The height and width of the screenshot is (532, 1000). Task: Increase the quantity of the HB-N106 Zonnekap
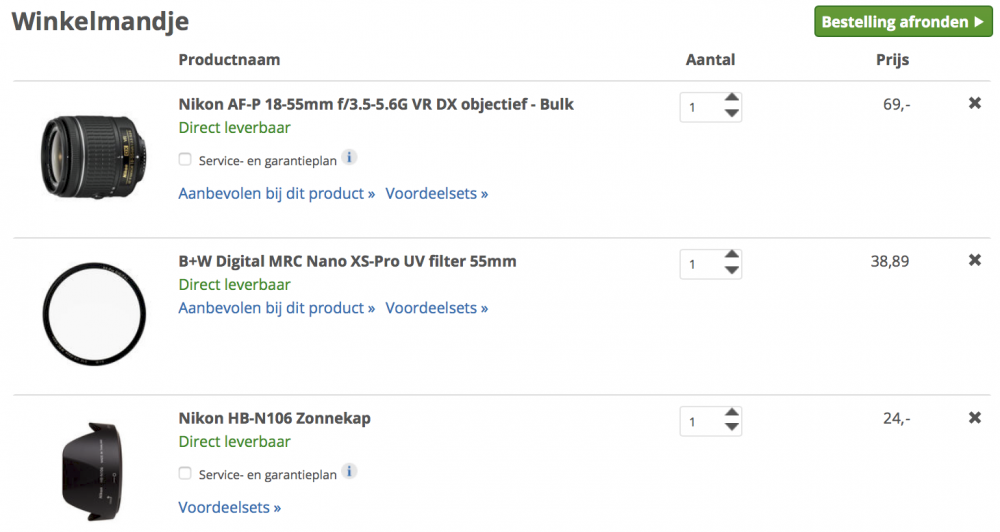pyautogui.click(x=732, y=412)
